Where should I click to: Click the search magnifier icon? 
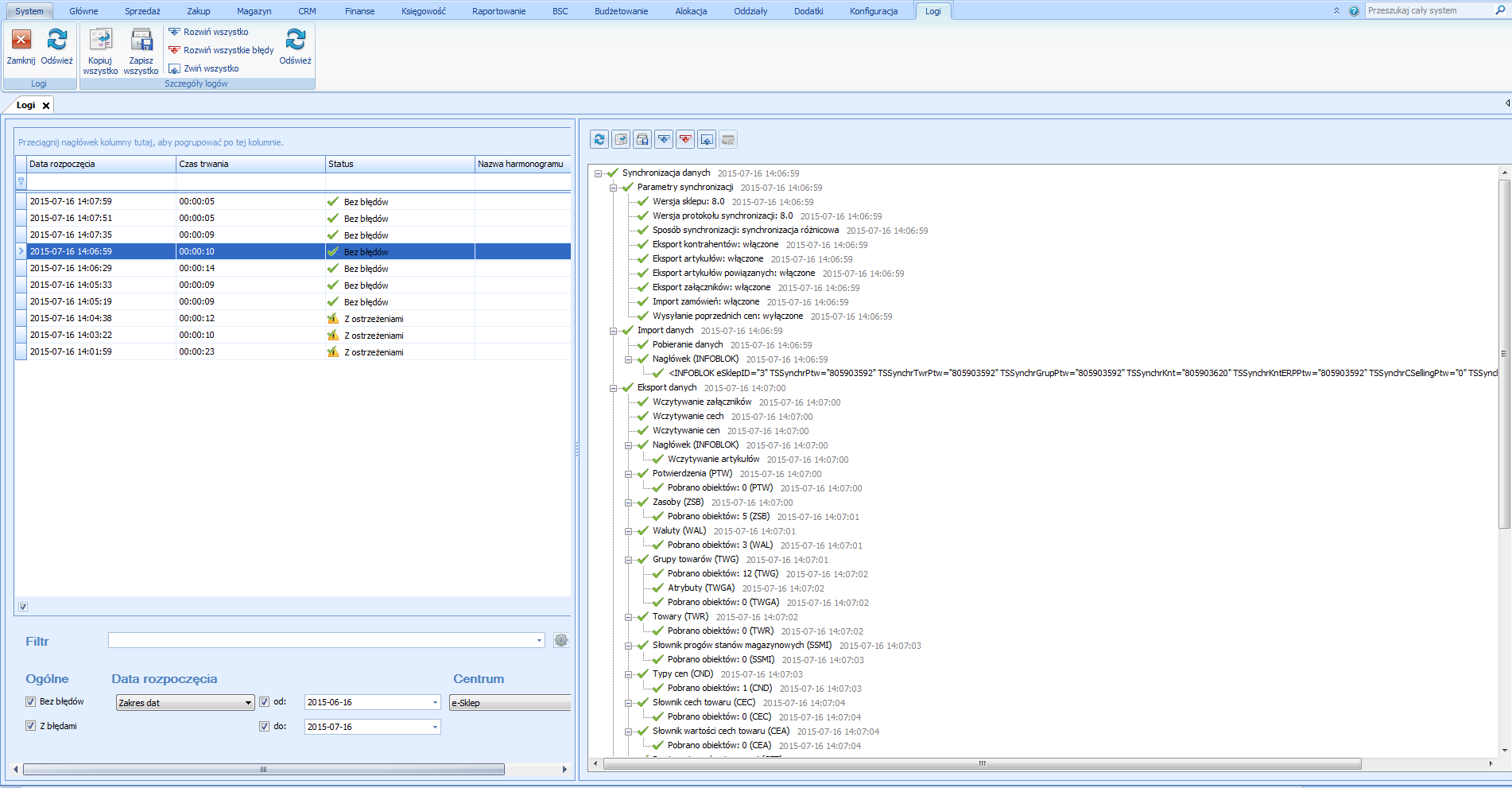1501,10
